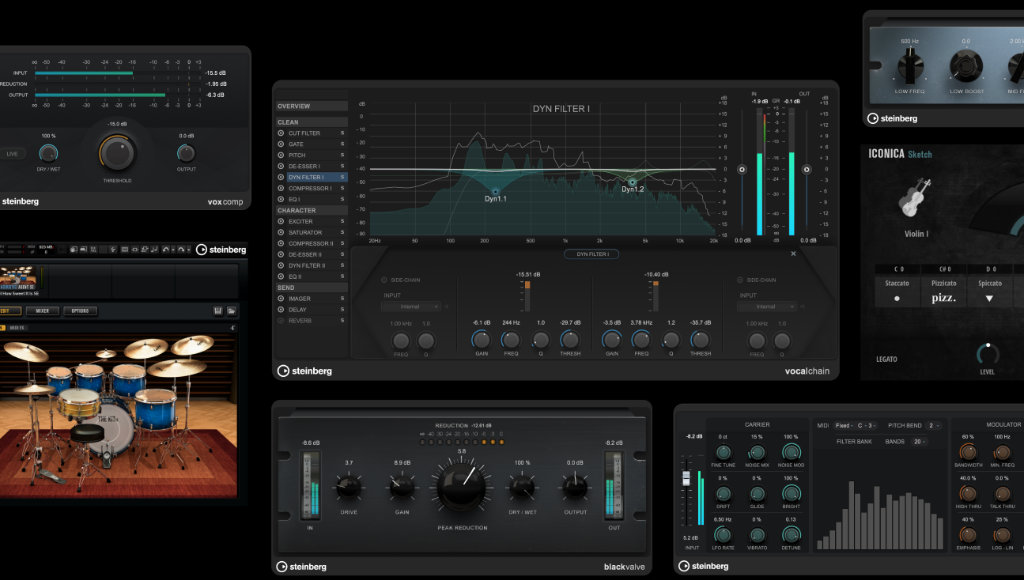Toggle the DELAY module power icon

pyautogui.click(x=281, y=310)
